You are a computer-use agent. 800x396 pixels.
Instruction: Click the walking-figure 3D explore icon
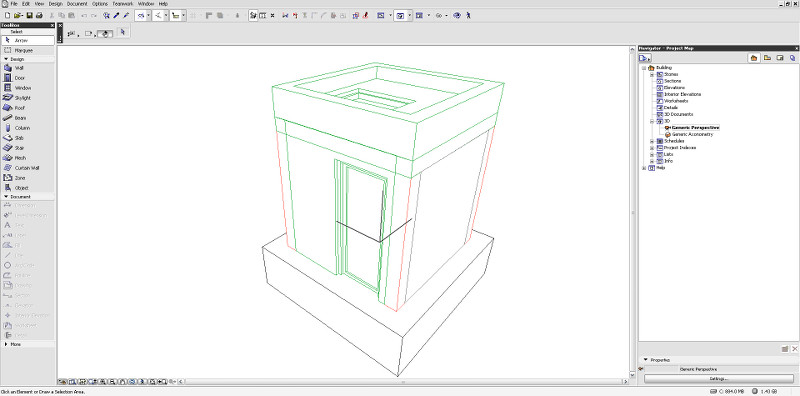[468, 15]
